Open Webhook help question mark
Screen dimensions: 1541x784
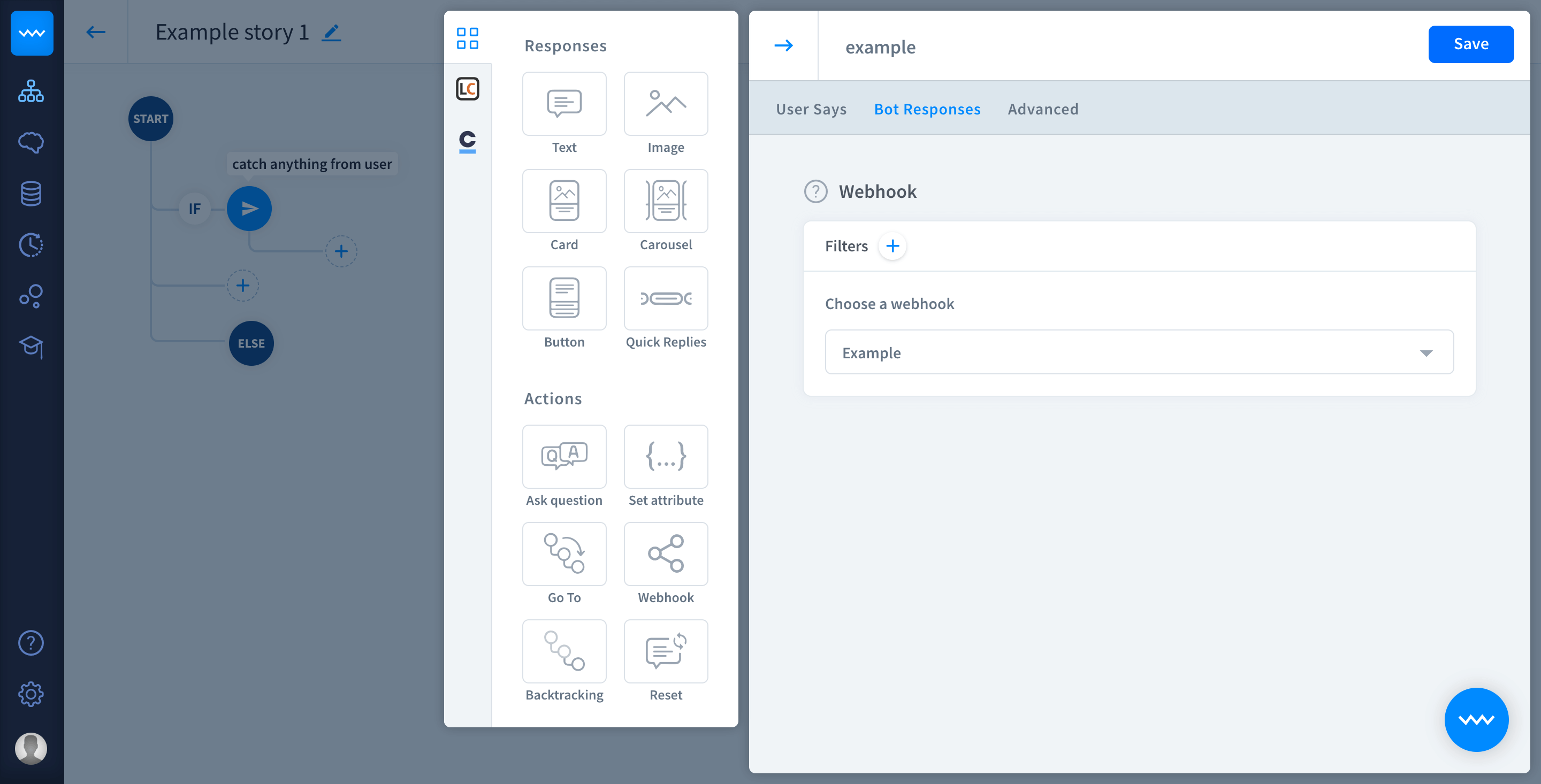click(x=815, y=191)
